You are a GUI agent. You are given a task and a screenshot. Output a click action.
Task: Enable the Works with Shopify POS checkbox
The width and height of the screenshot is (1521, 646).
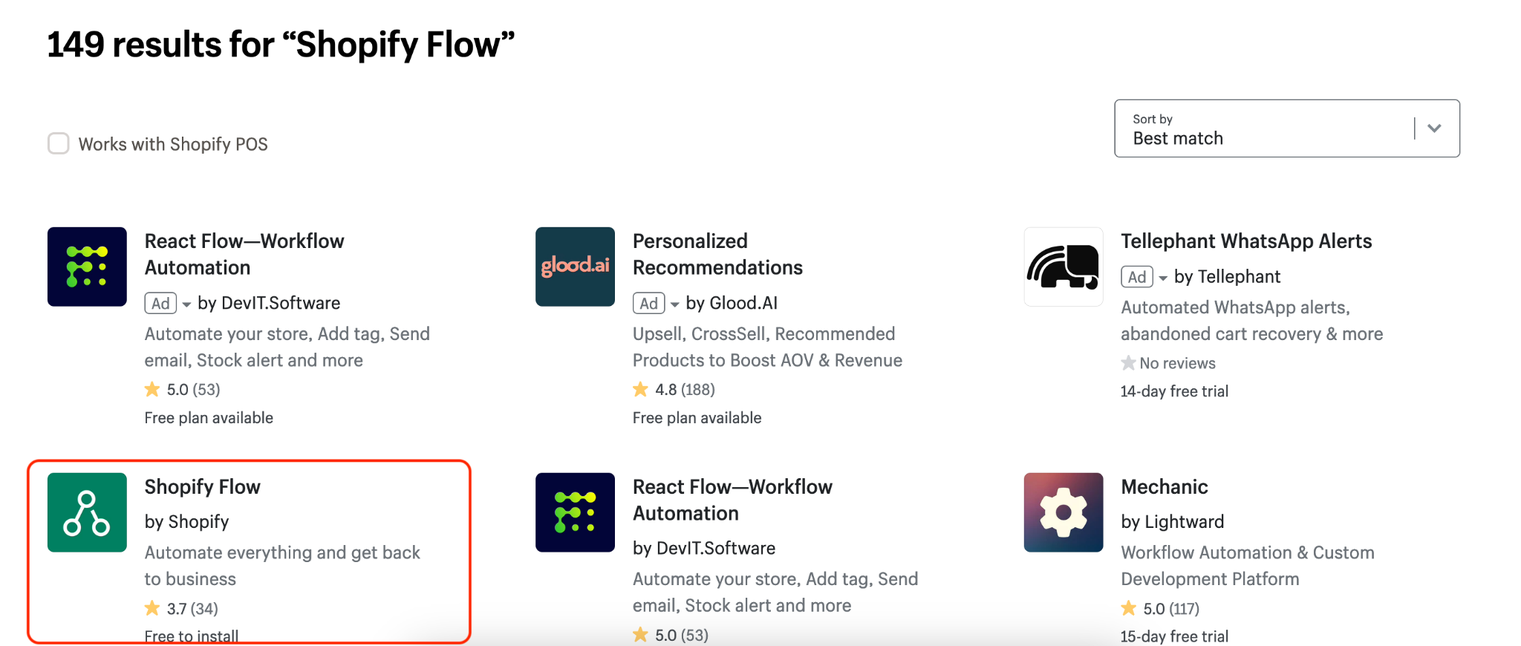coord(59,143)
